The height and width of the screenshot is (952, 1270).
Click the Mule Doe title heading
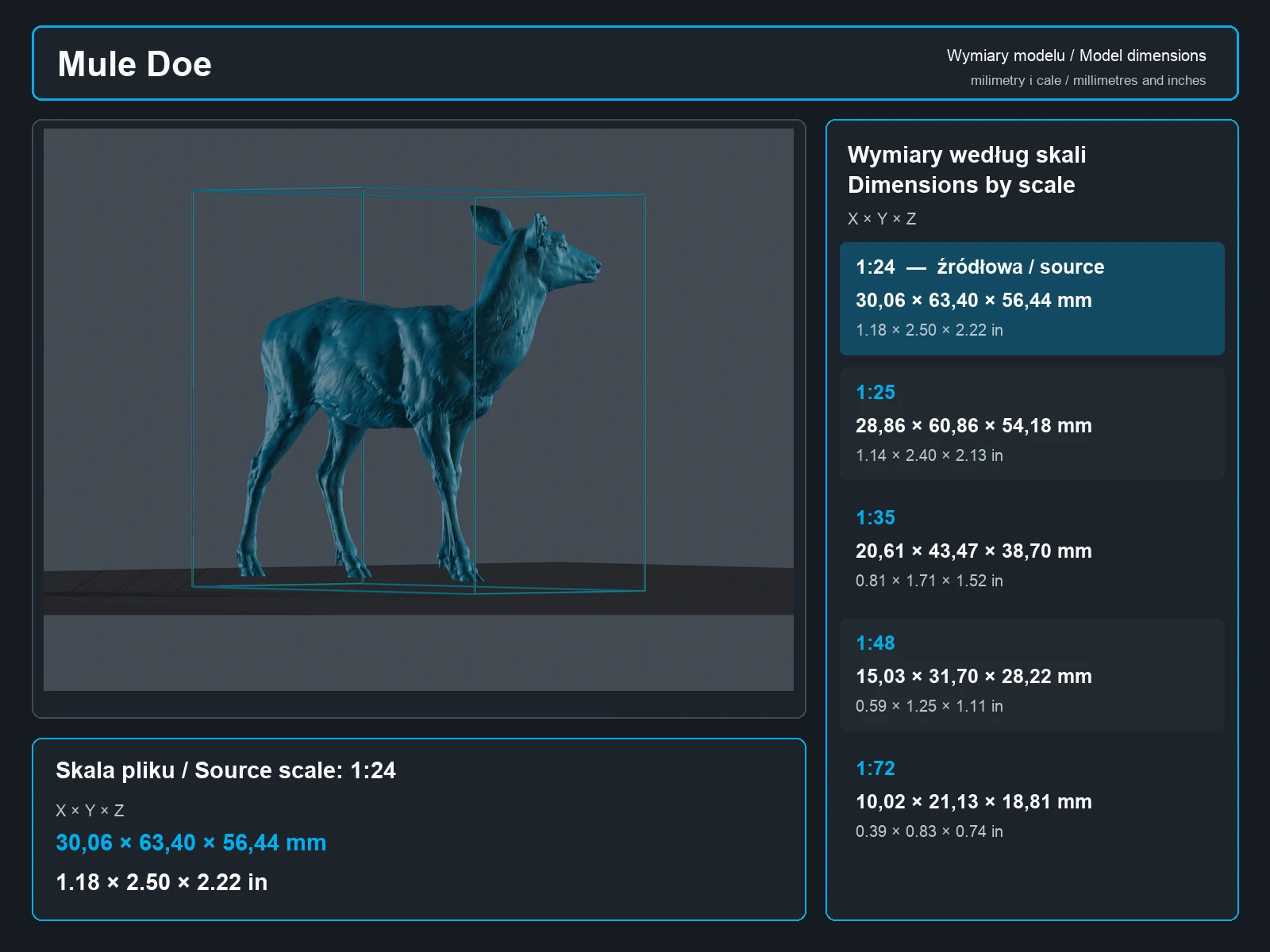tap(134, 64)
